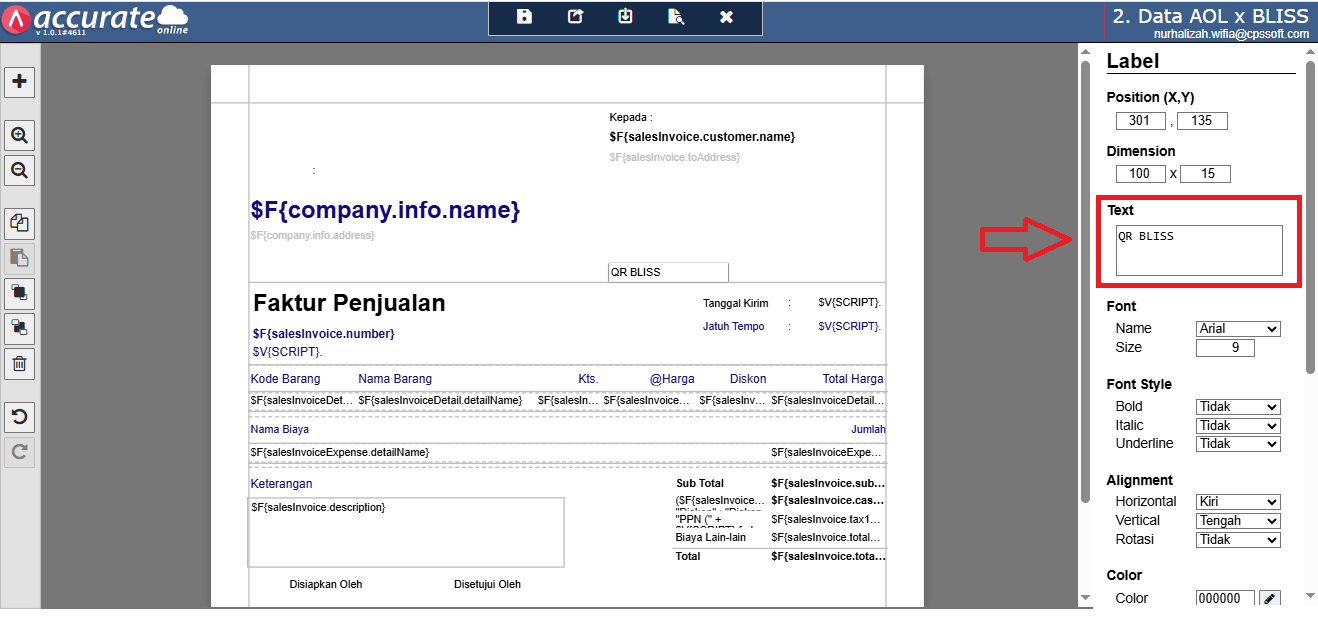Screen dimensions: 1318x620
Task: Select the $F{salesInvoiceExpense.detailName} field
Action: pos(339,452)
